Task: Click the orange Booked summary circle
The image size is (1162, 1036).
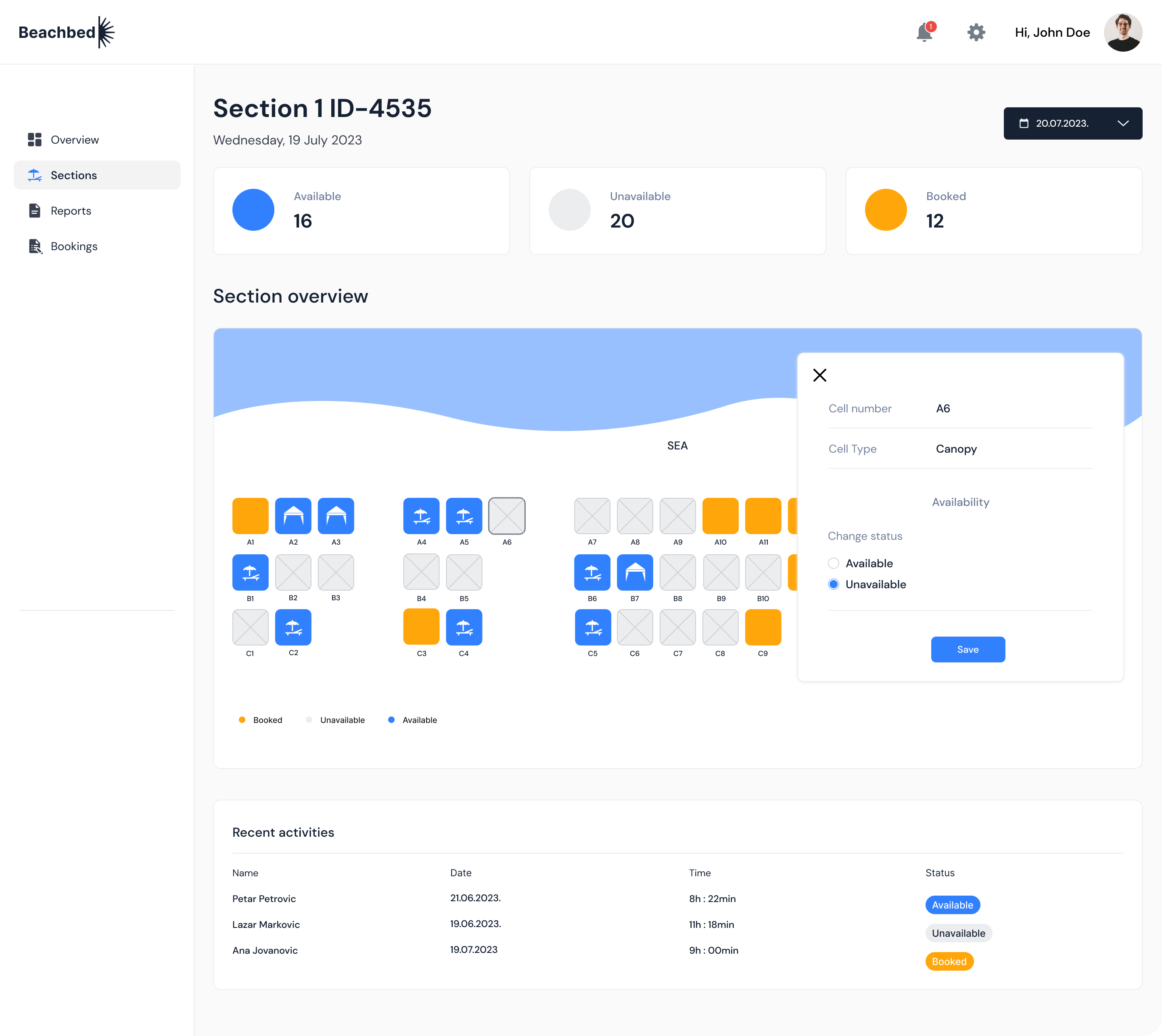Action: 885,210
